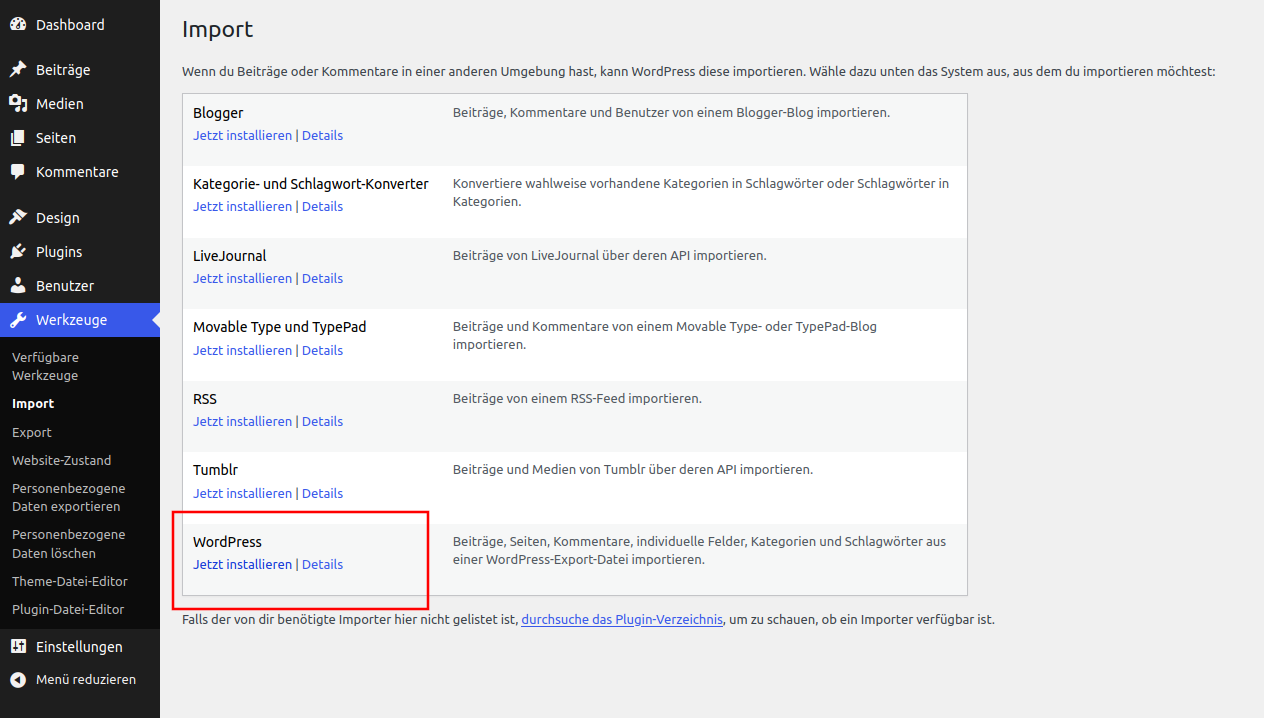View Details for Movable Type und TypePad
The height and width of the screenshot is (718, 1264).
pyautogui.click(x=322, y=350)
